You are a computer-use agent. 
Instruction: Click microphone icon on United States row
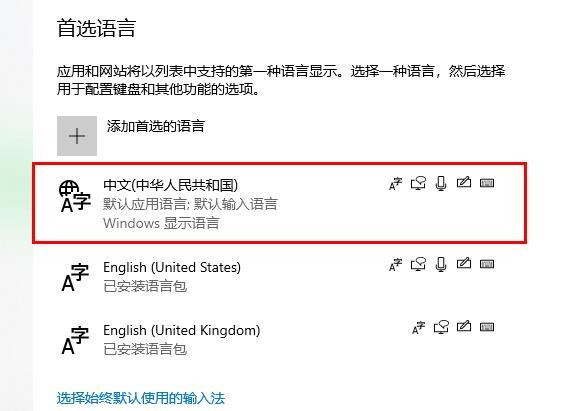pyautogui.click(x=441, y=265)
